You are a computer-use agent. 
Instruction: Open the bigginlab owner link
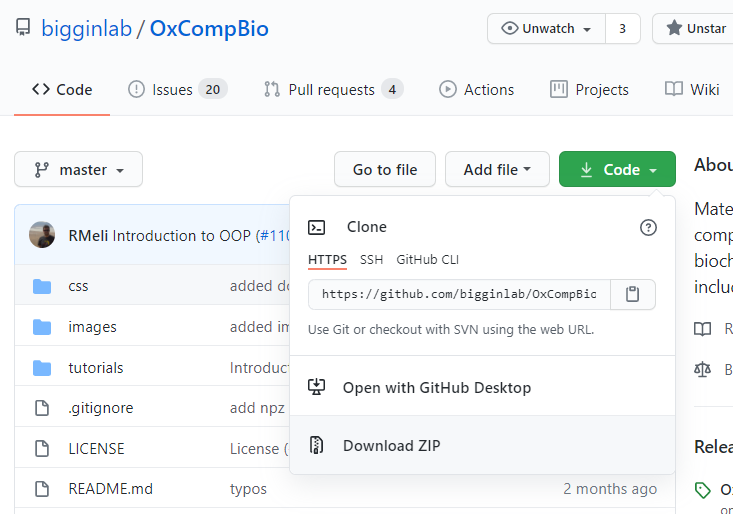86,29
